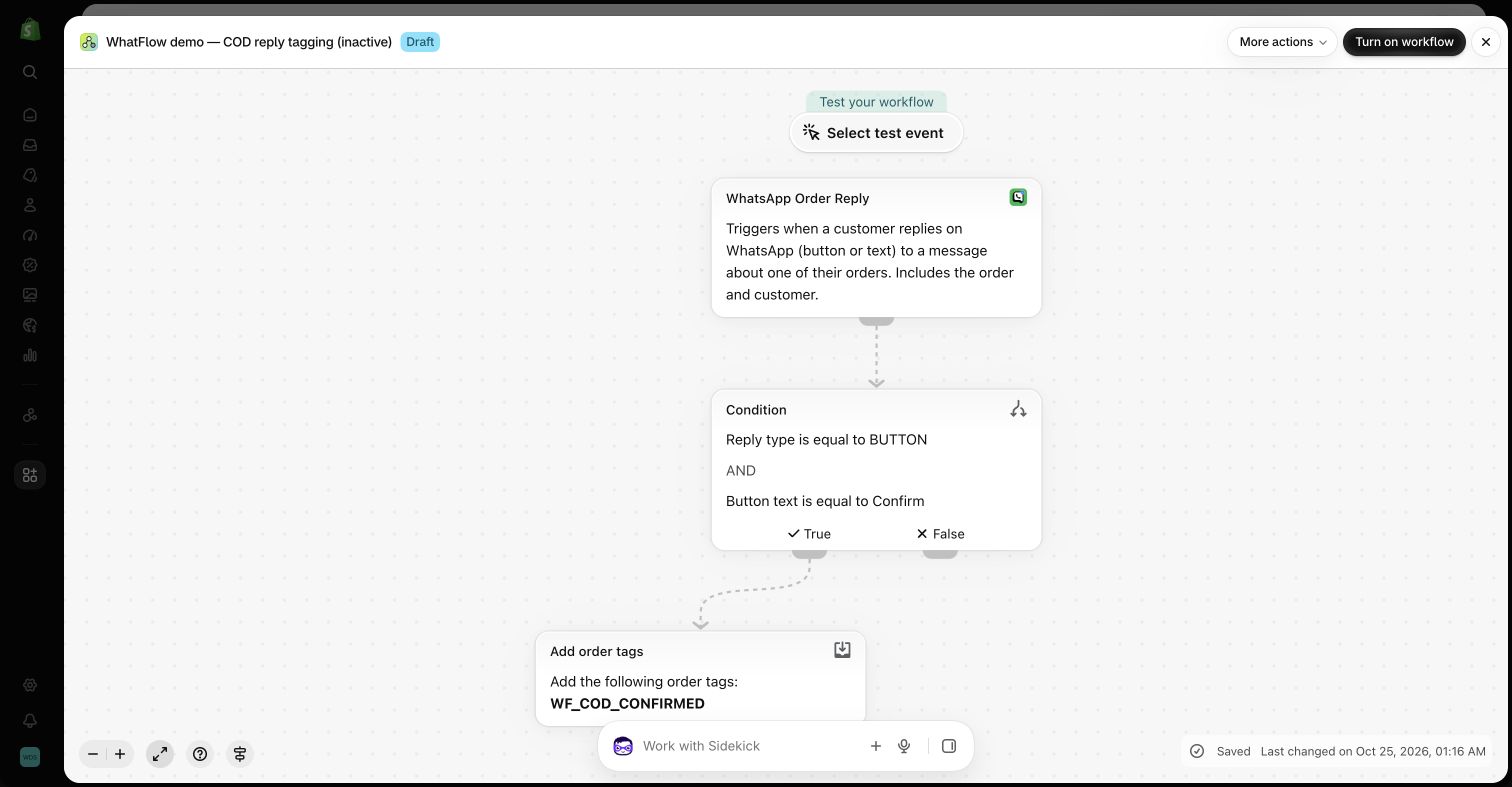This screenshot has width=1512, height=787.
Task: Toggle Sidekick side panel view
Action: [x=949, y=746]
